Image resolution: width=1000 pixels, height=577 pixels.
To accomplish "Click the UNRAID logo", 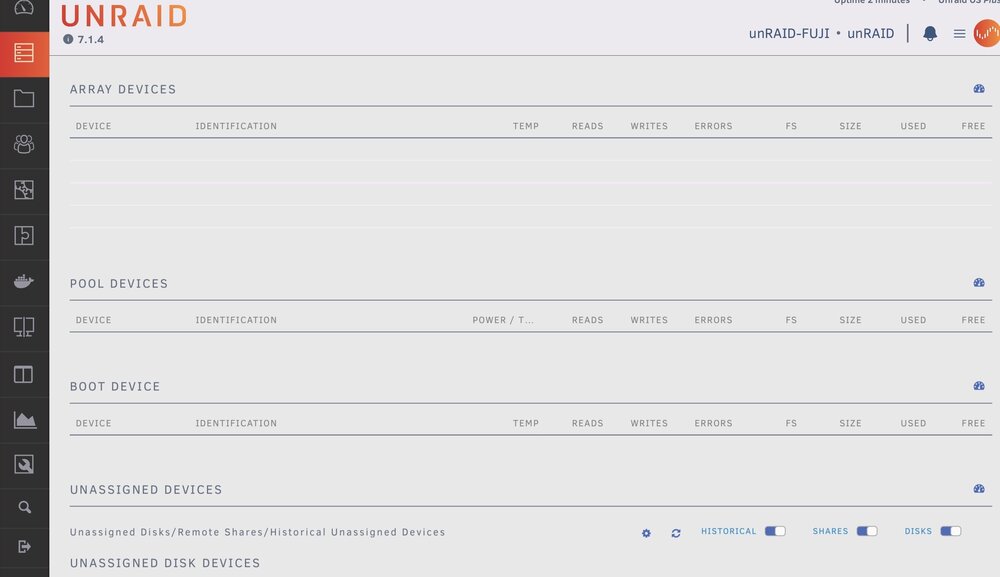I will point(124,16).
